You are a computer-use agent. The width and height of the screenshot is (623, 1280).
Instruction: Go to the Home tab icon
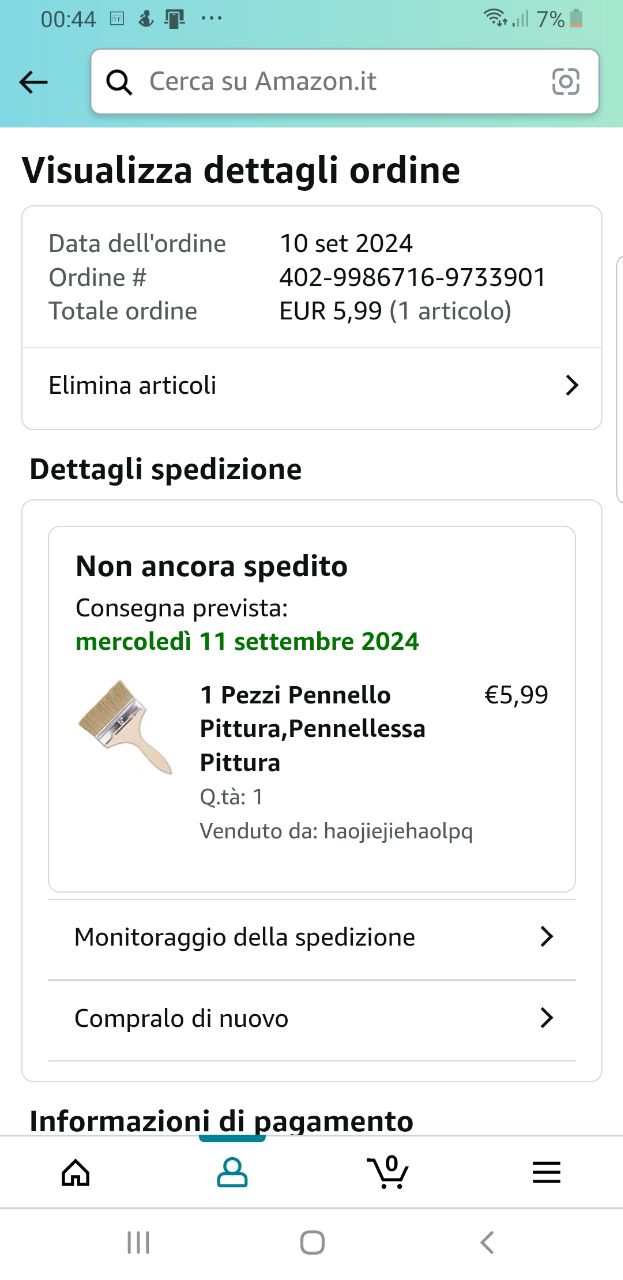pyautogui.click(x=76, y=1172)
